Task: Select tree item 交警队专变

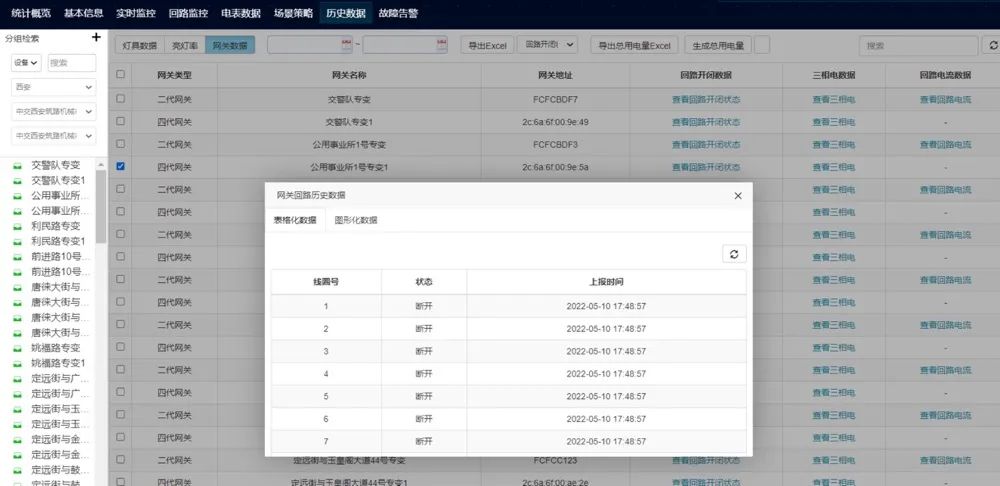Action: coord(56,165)
